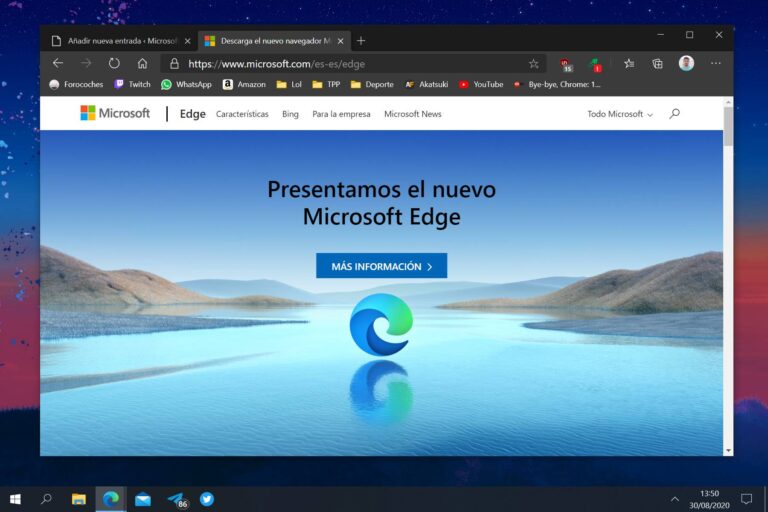Close the 'Añadir nueva entrada' tab
This screenshot has height=512, width=768.
click(x=187, y=41)
